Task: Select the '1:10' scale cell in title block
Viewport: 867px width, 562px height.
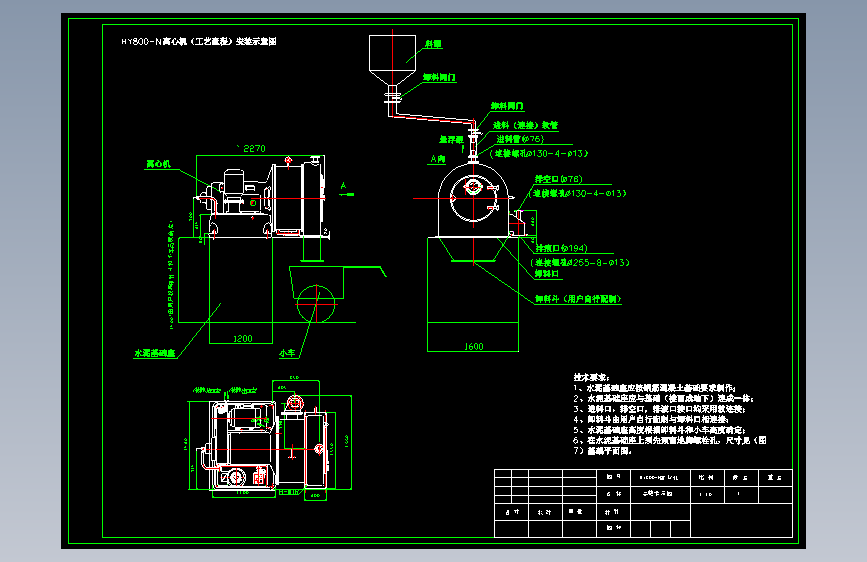Action: click(707, 495)
